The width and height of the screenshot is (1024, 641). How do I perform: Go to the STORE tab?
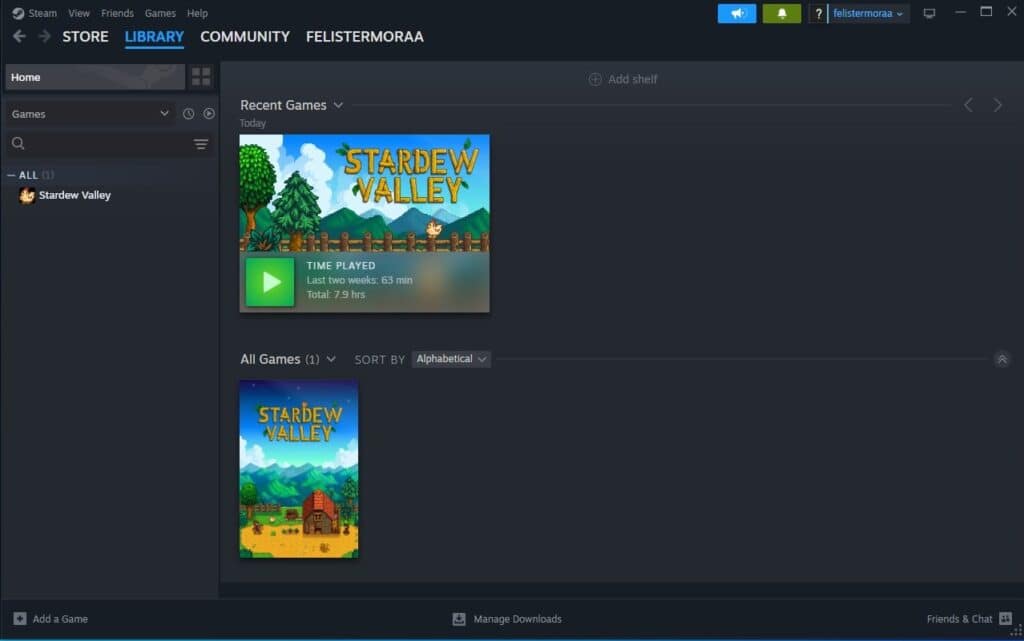(x=85, y=36)
